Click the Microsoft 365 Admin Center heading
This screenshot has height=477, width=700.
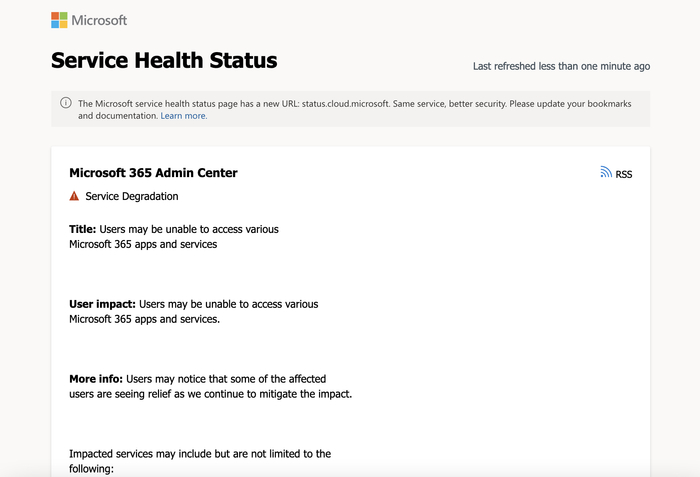153,173
